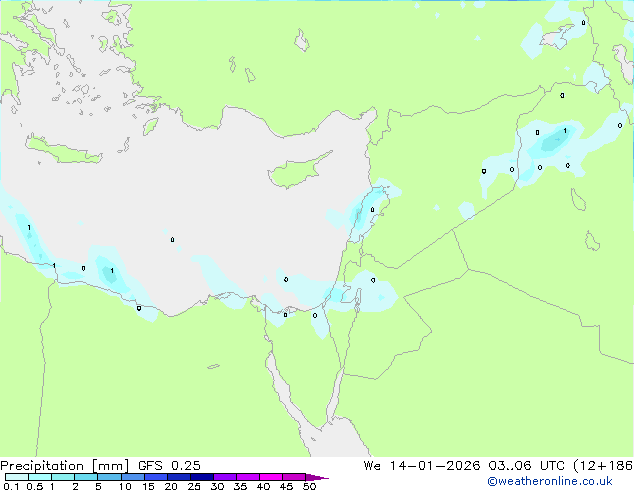Viewport: 634px width, 490px height.
Task: Select the 40–45 mm magenta swatch
Action: (271, 477)
